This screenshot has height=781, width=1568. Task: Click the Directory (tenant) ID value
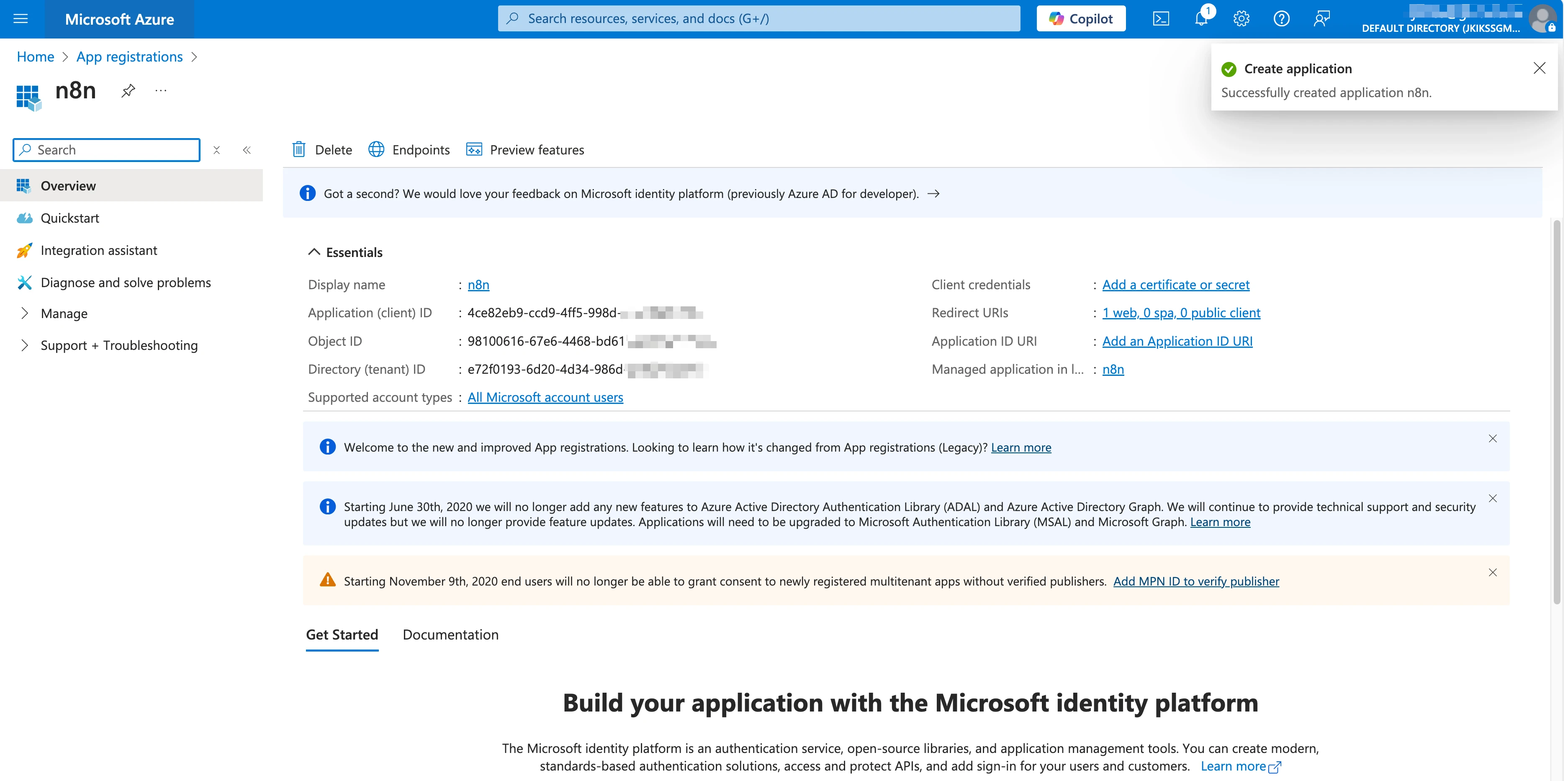click(587, 370)
